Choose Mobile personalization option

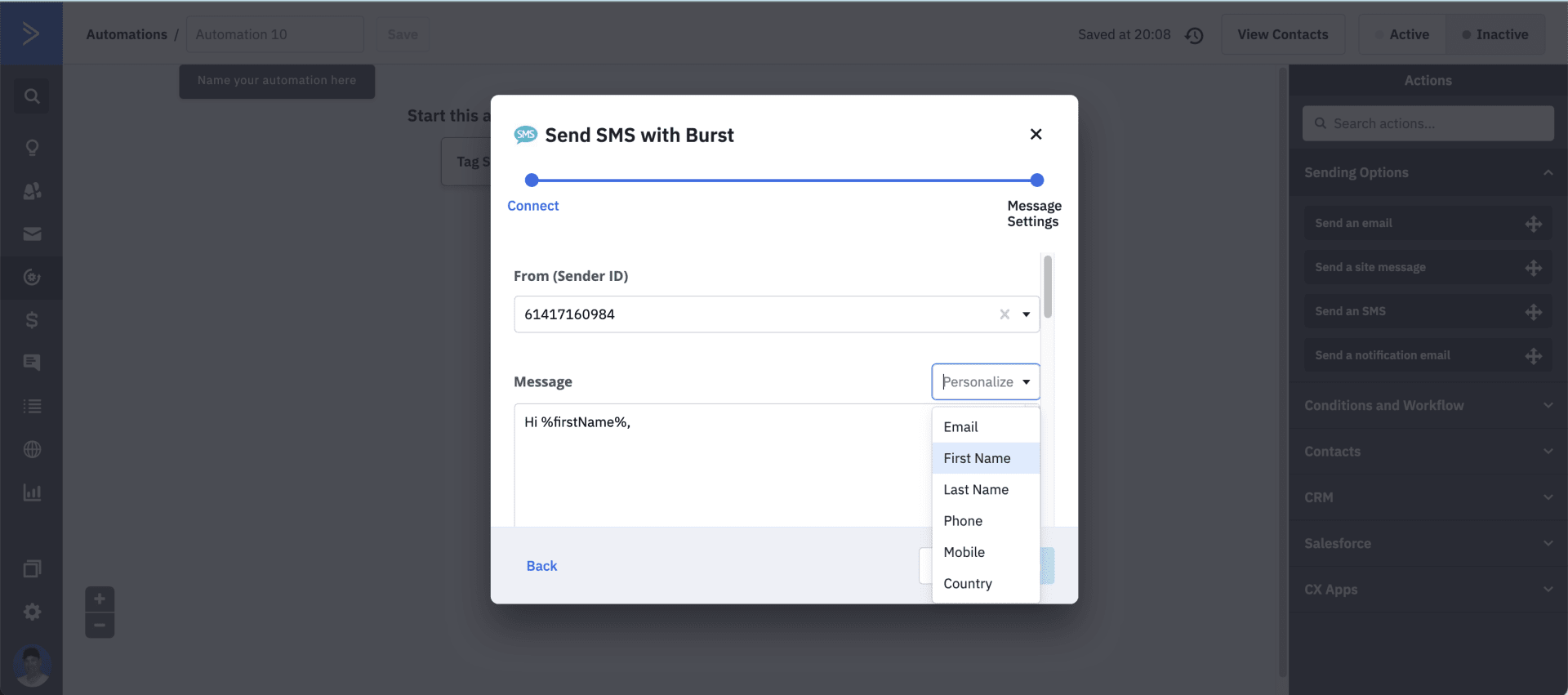(986, 552)
